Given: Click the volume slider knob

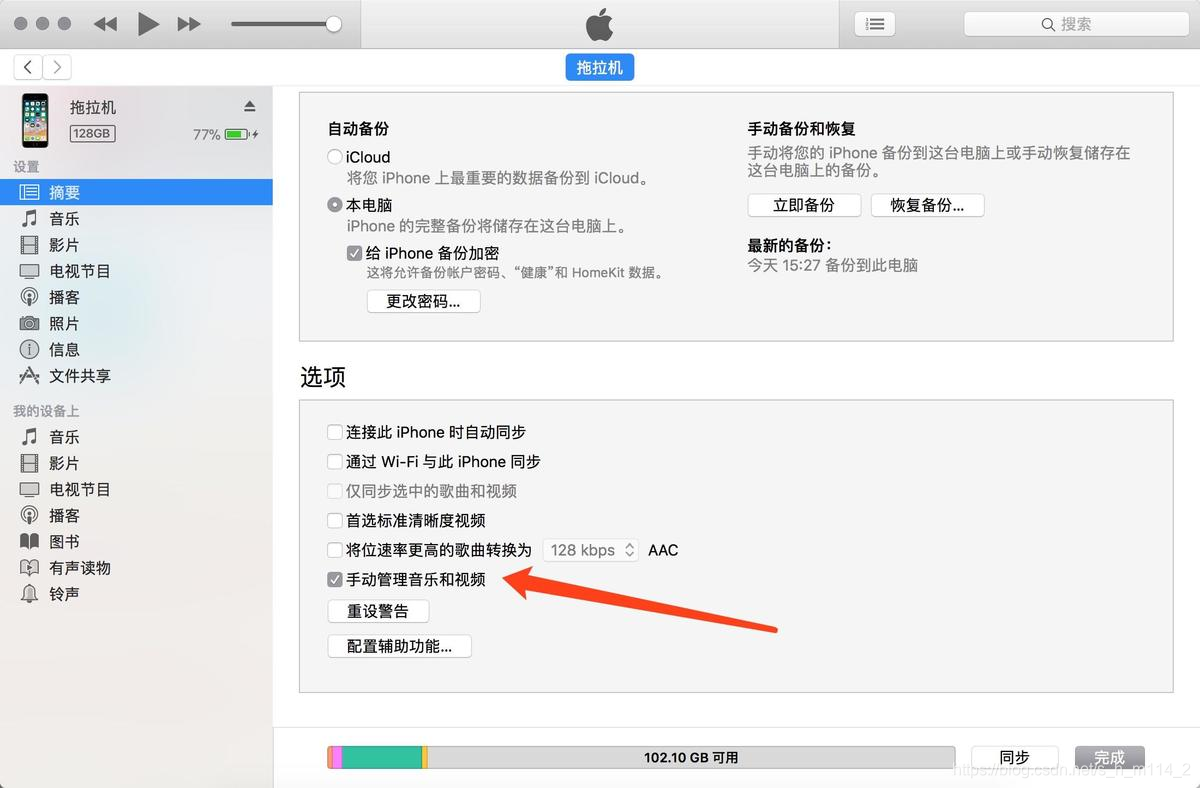Looking at the screenshot, I should coord(333,24).
